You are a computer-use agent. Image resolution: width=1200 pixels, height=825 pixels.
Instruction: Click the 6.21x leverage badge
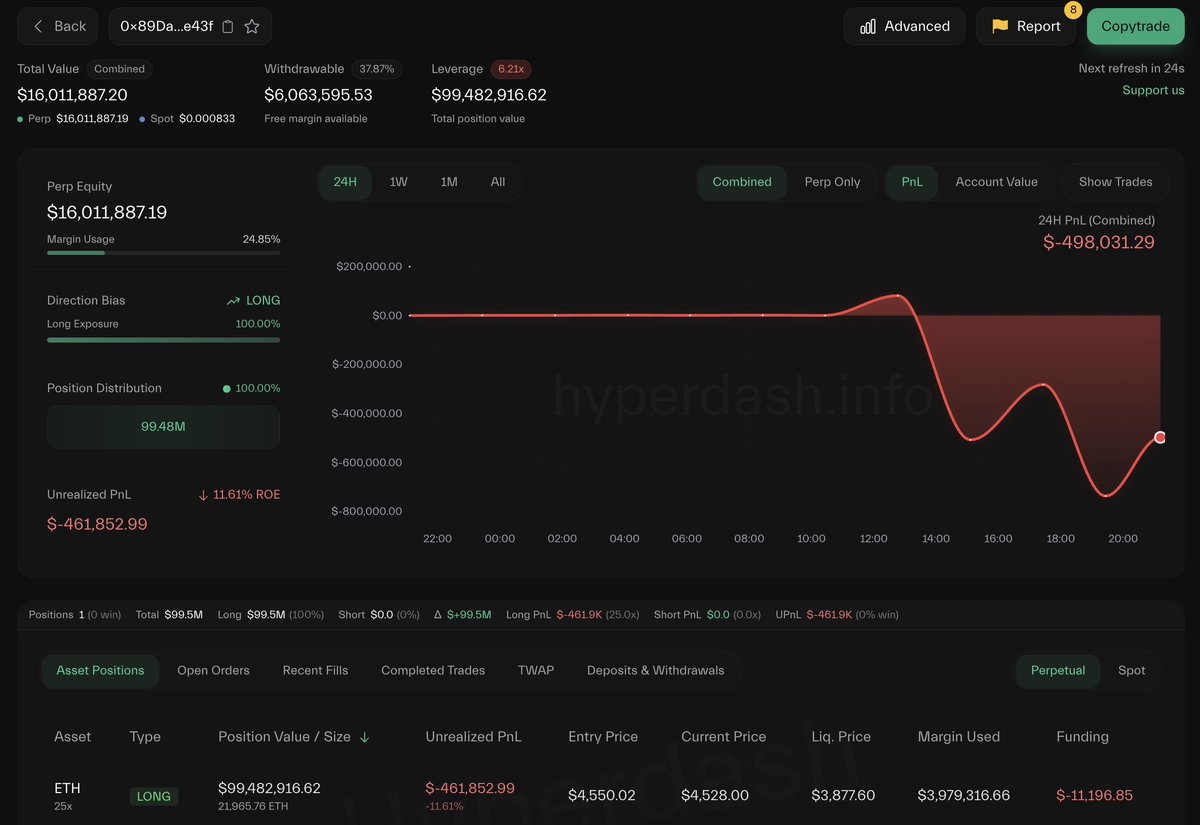(x=511, y=69)
